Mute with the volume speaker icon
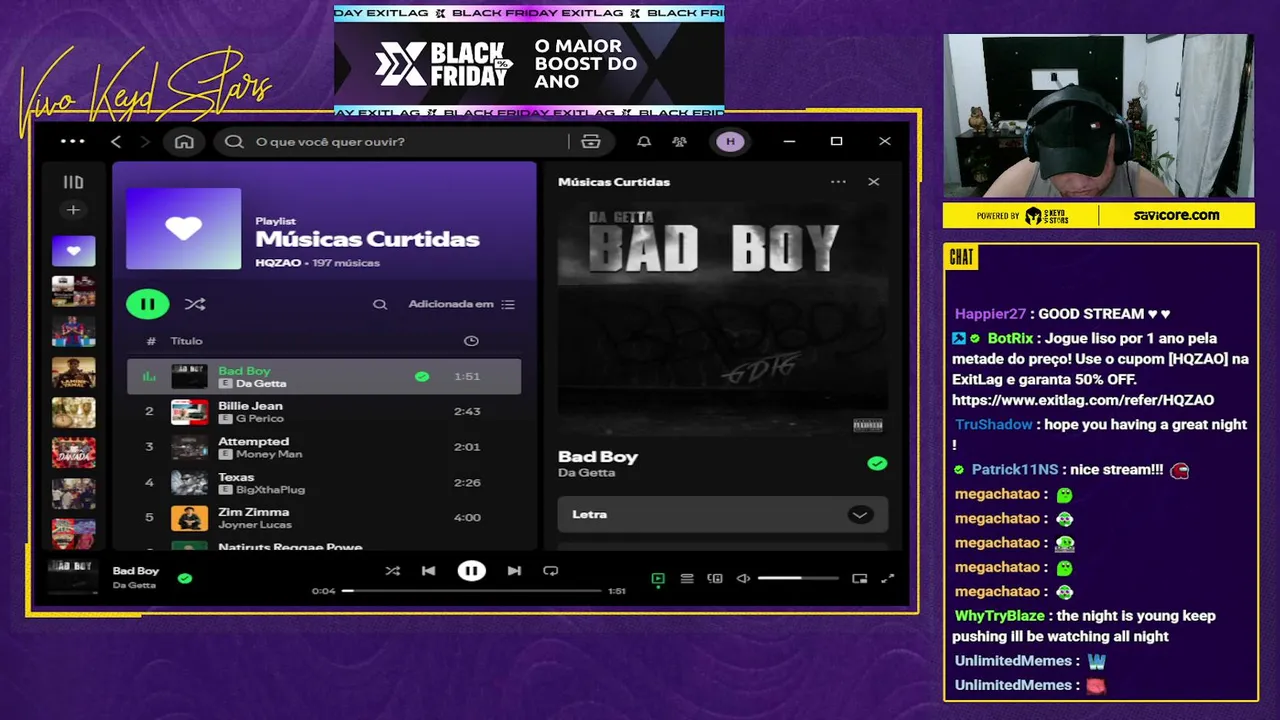The width and height of the screenshot is (1280, 720). [x=743, y=578]
